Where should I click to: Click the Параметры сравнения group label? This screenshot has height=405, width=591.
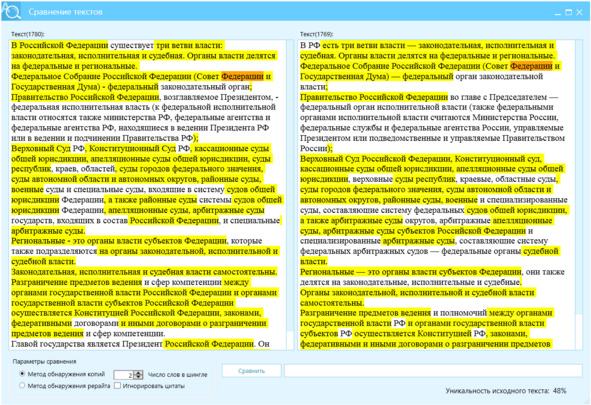[x=44, y=361]
